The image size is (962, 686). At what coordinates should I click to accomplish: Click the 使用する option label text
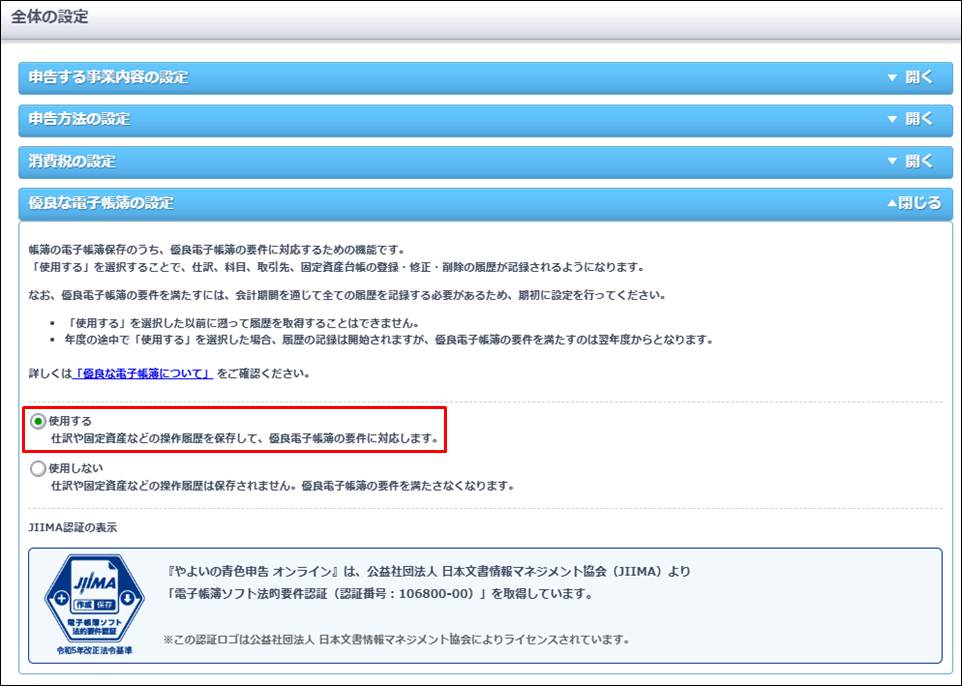pos(70,421)
